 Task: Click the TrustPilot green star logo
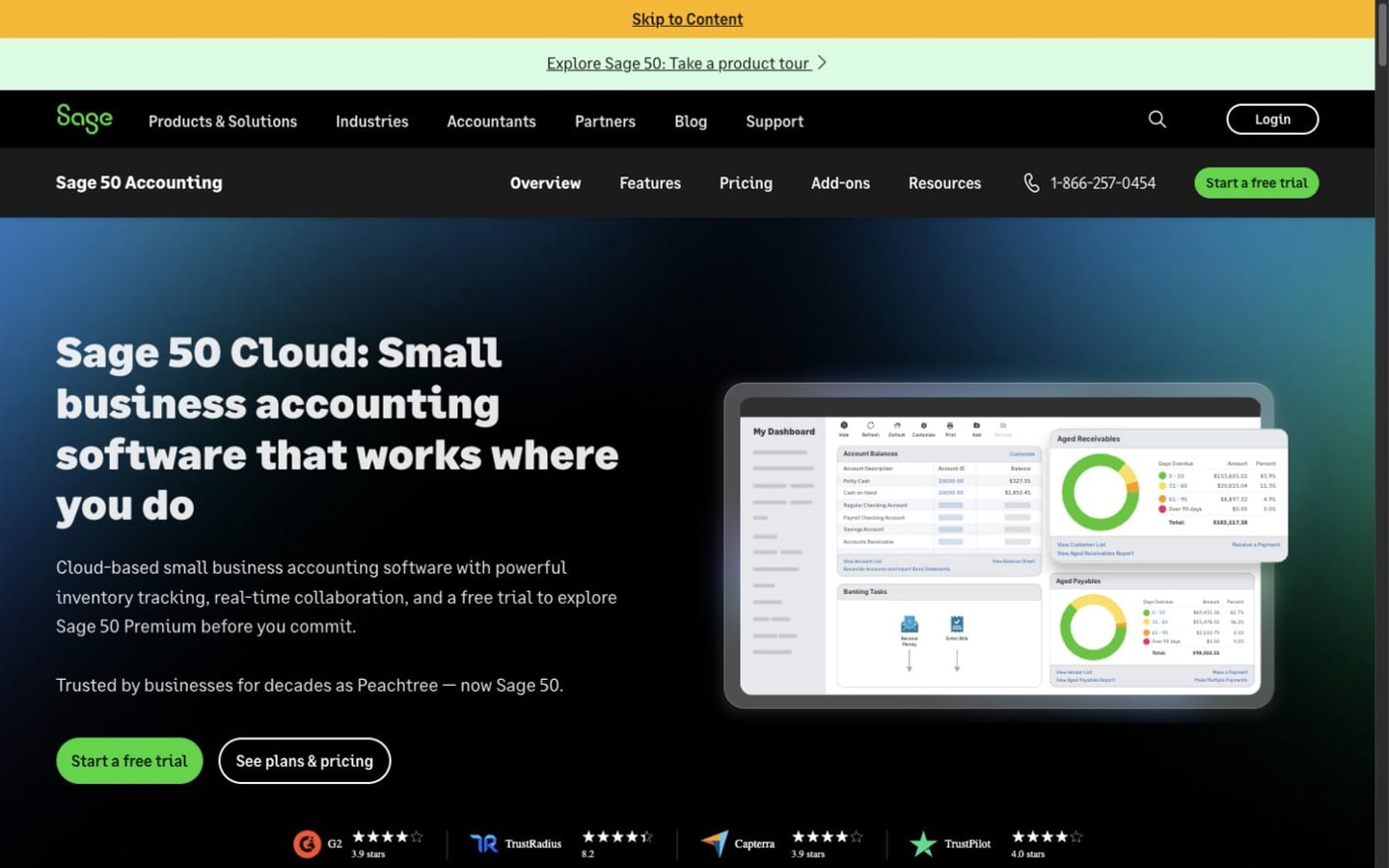[923, 844]
